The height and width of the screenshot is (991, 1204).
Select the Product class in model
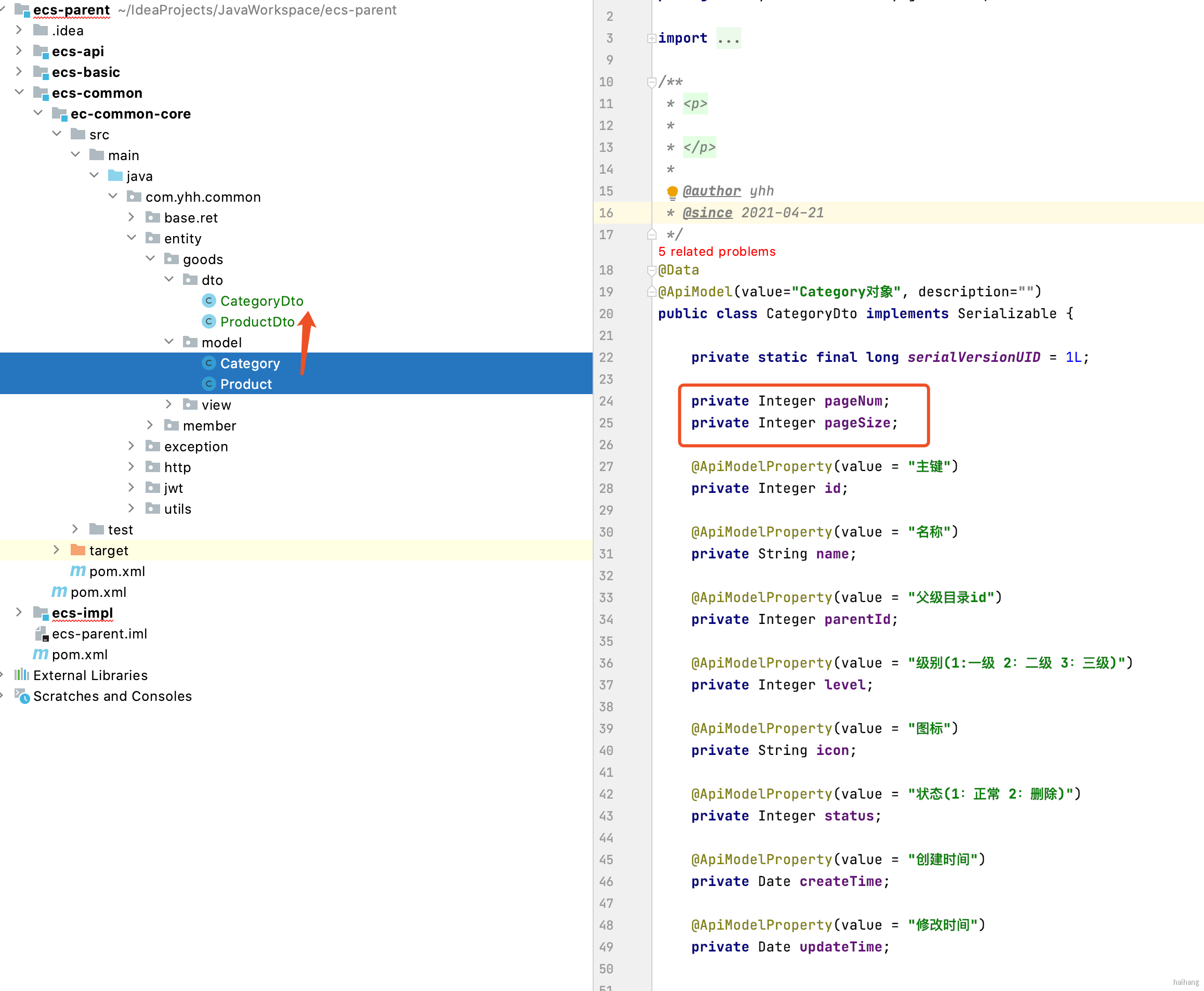pyautogui.click(x=246, y=384)
